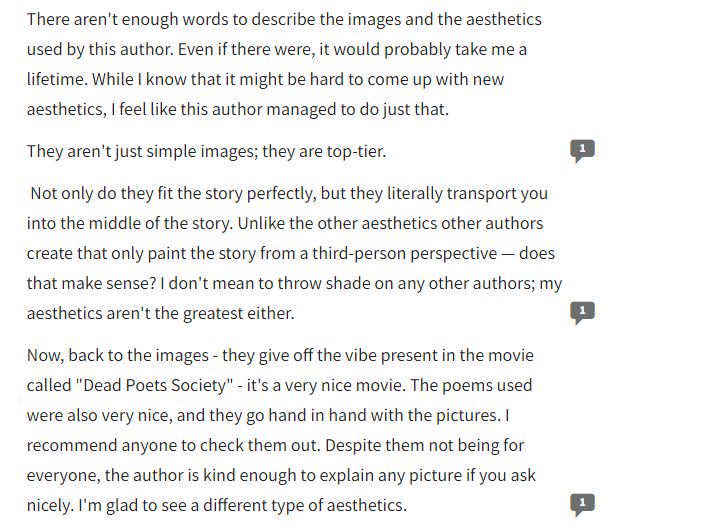This screenshot has width=714, height=528.
Task: Click the word 'lifetime' in first paragraph
Action: pos(56,79)
